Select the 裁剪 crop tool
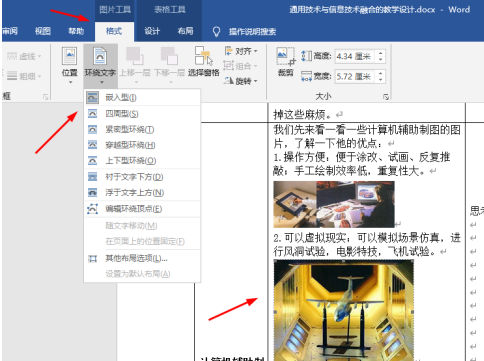Screen dimensions: 484x361 [286, 62]
